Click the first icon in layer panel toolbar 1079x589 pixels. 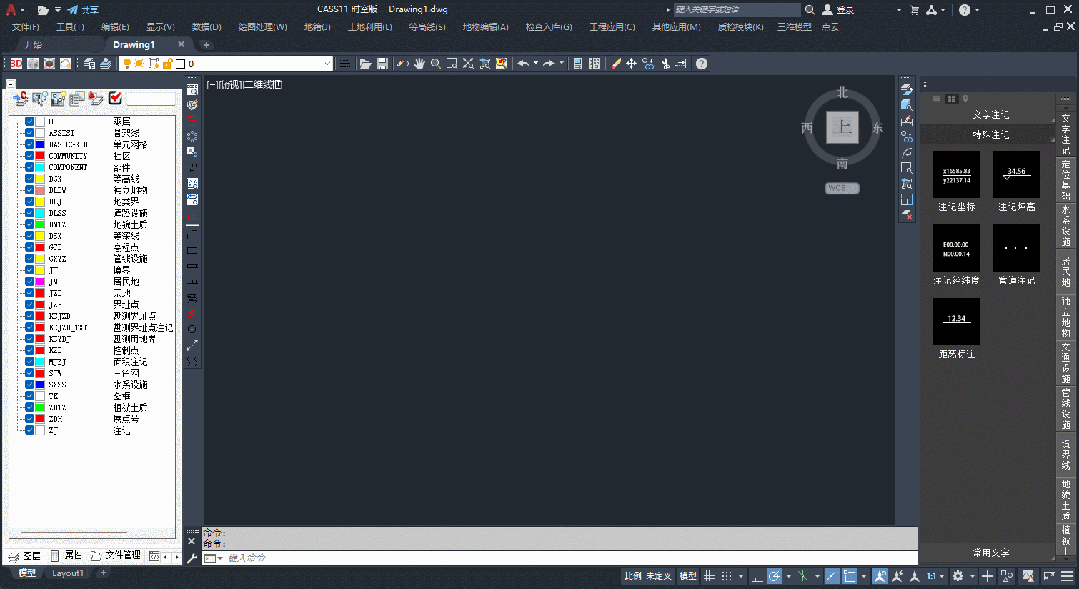coord(21,99)
